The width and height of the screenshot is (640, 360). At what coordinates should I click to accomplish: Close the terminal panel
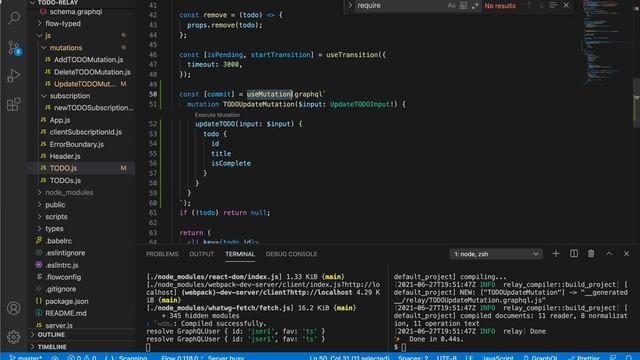(627, 254)
